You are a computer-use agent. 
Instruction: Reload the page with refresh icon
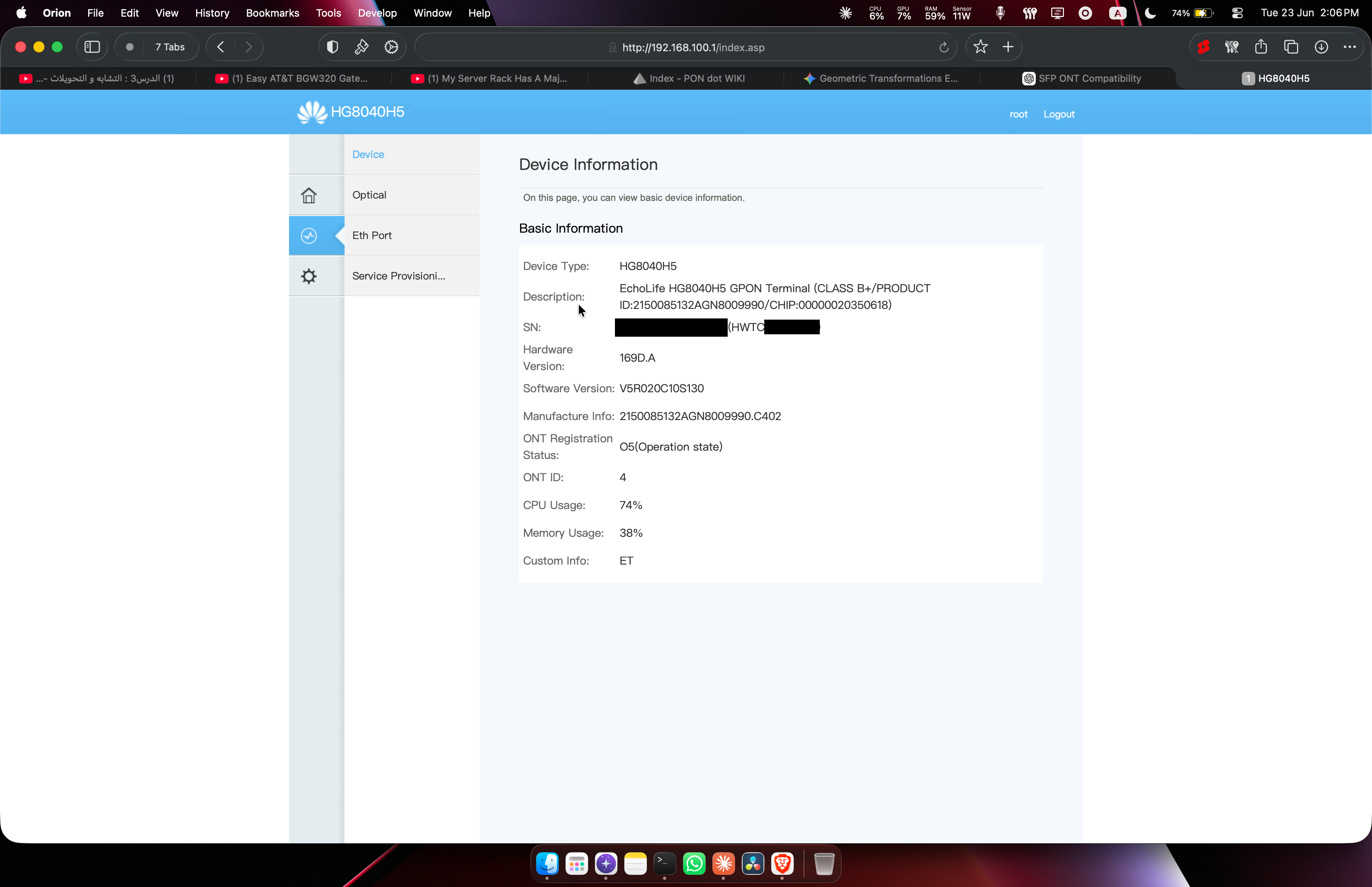pos(944,48)
